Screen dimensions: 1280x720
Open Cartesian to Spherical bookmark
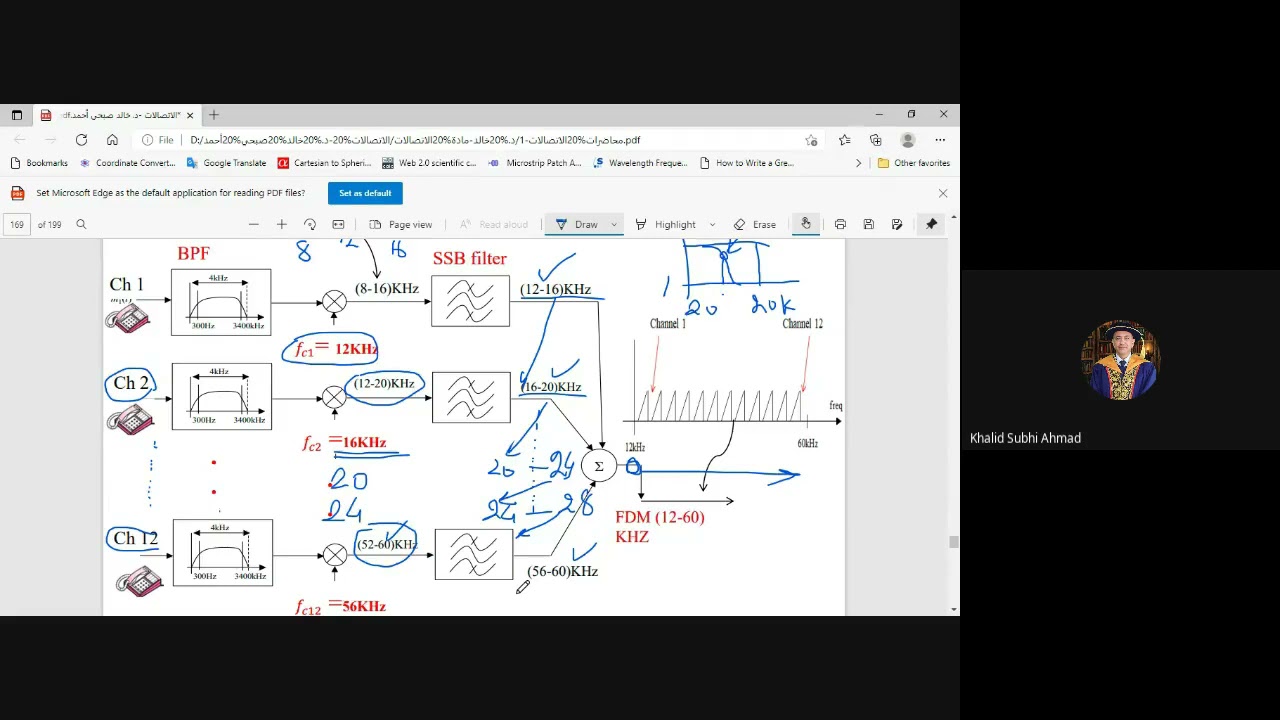pos(325,163)
